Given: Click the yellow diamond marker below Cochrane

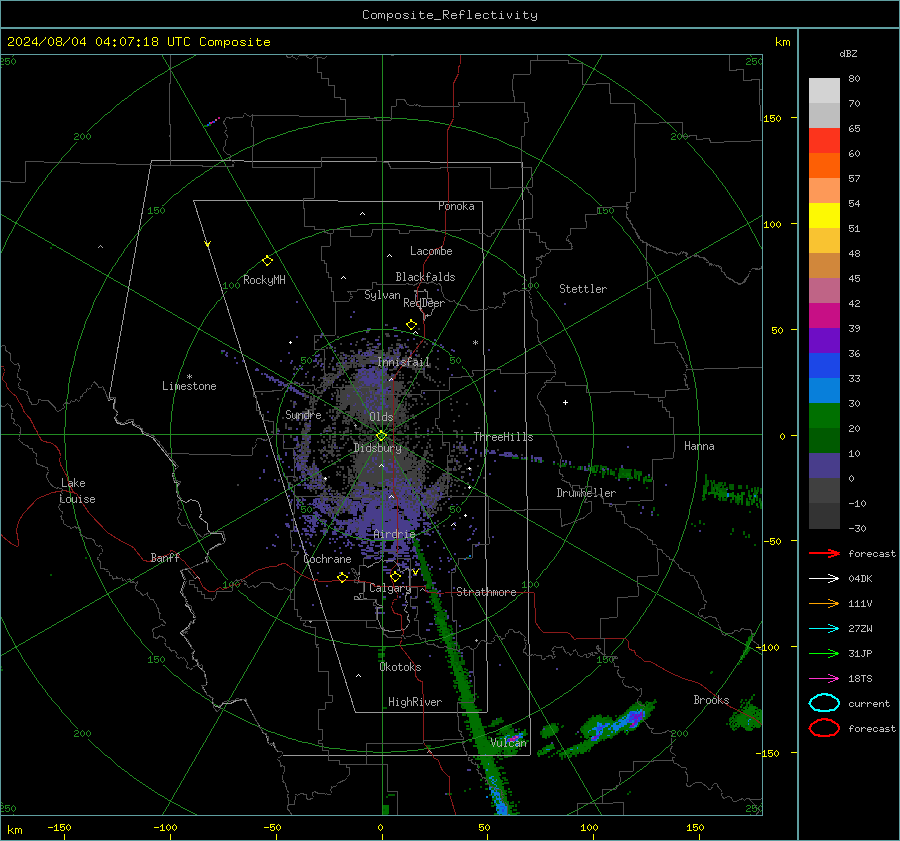Looking at the screenshot, I should [x=343, y=577].
